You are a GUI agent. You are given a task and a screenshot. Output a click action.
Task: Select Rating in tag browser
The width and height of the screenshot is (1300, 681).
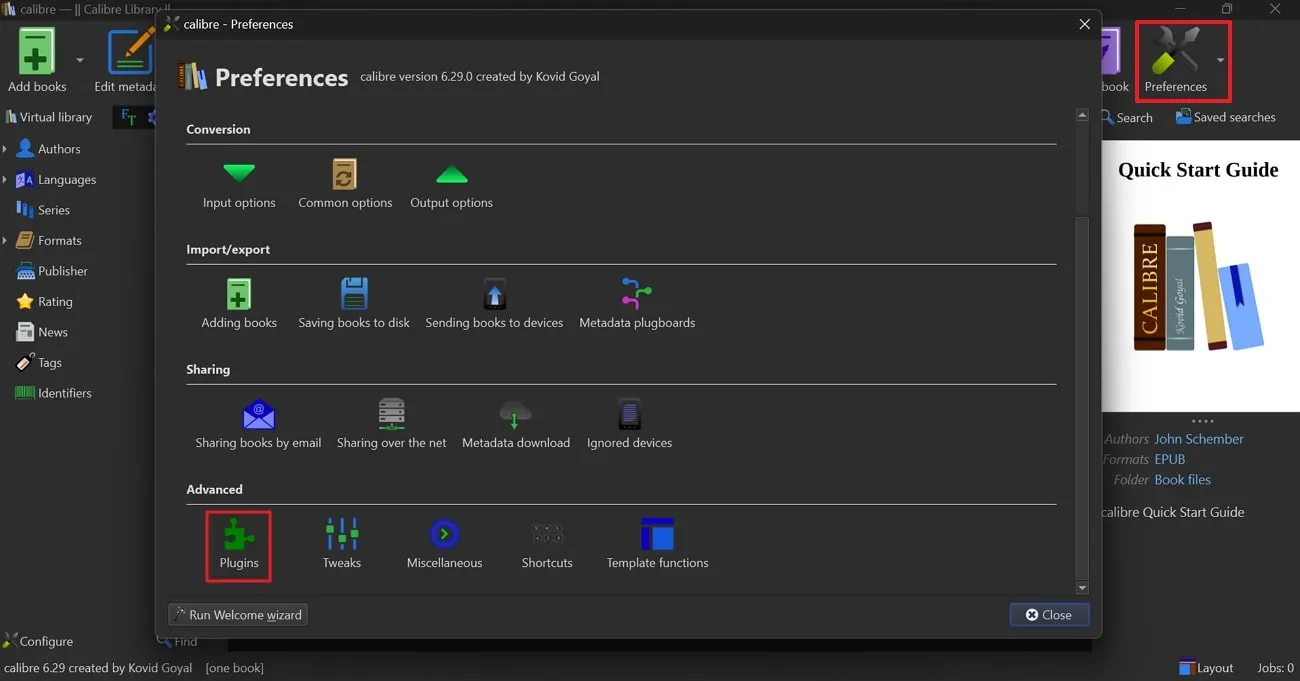(x=44, y=302)
